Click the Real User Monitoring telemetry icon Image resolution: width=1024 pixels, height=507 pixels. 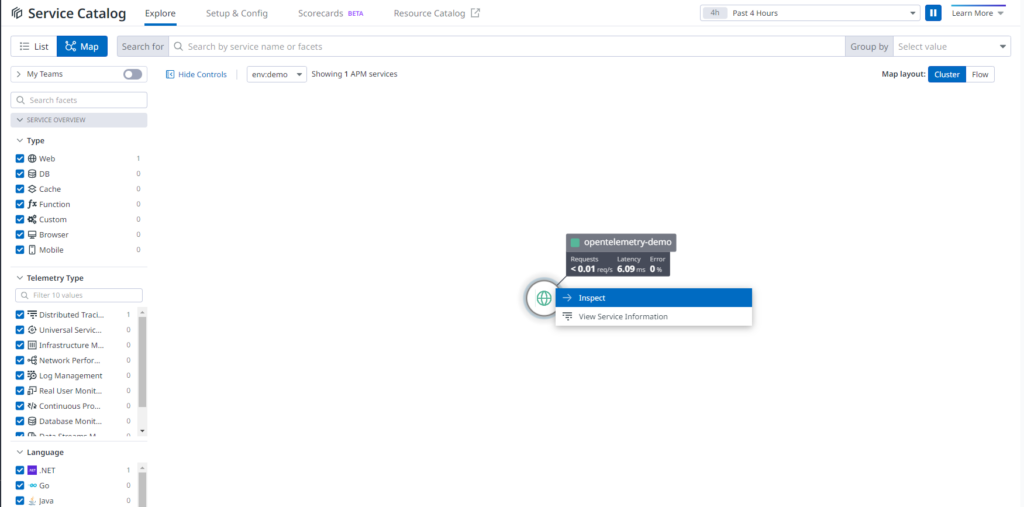[x=33, y=391]
